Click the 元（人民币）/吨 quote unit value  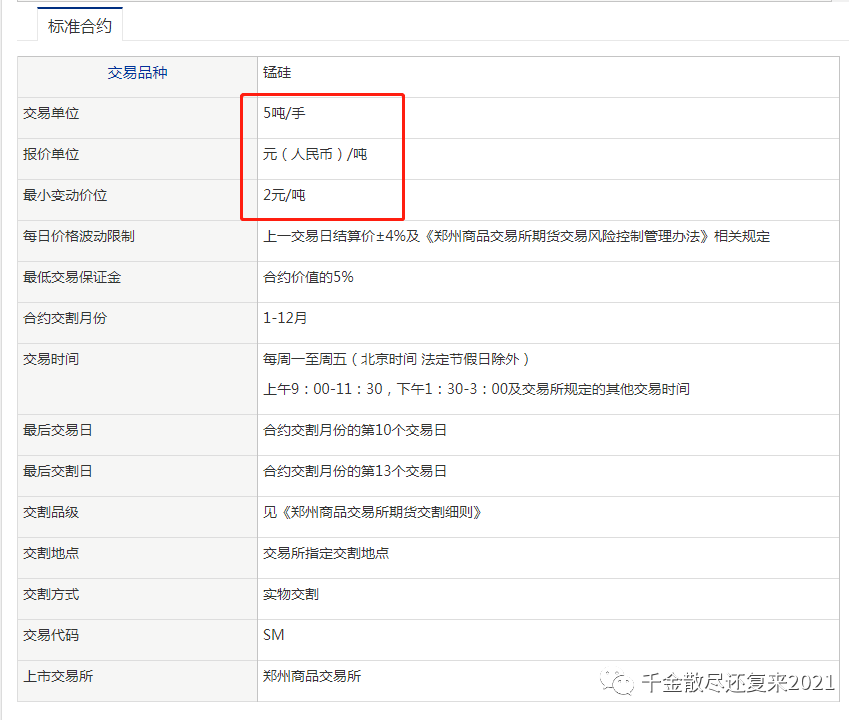coord(315,154)
